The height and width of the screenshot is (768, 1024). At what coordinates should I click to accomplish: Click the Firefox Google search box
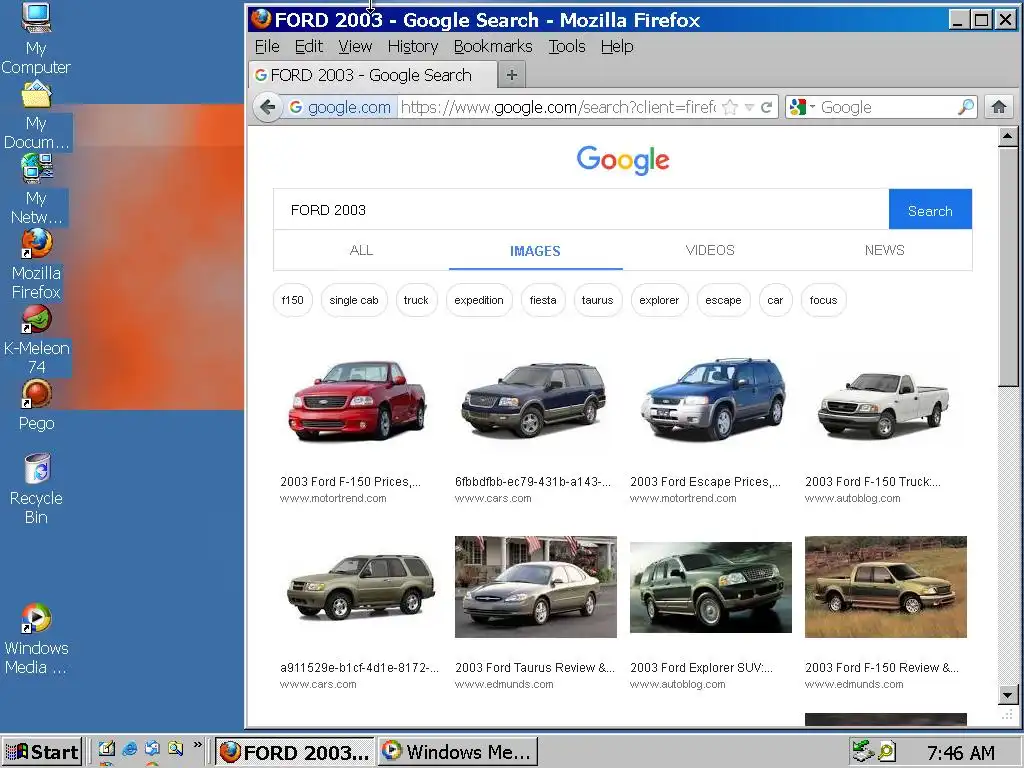pyautogui.click(x=880, y=107)
